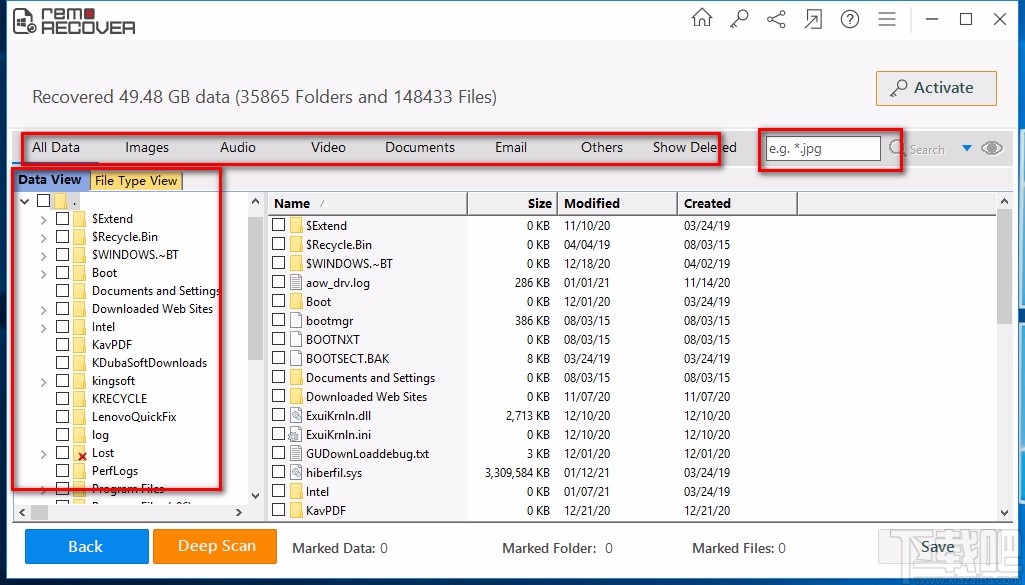Click the external link arrow icon
Viewport: 1025px width, 585px height.
[813, 18]
